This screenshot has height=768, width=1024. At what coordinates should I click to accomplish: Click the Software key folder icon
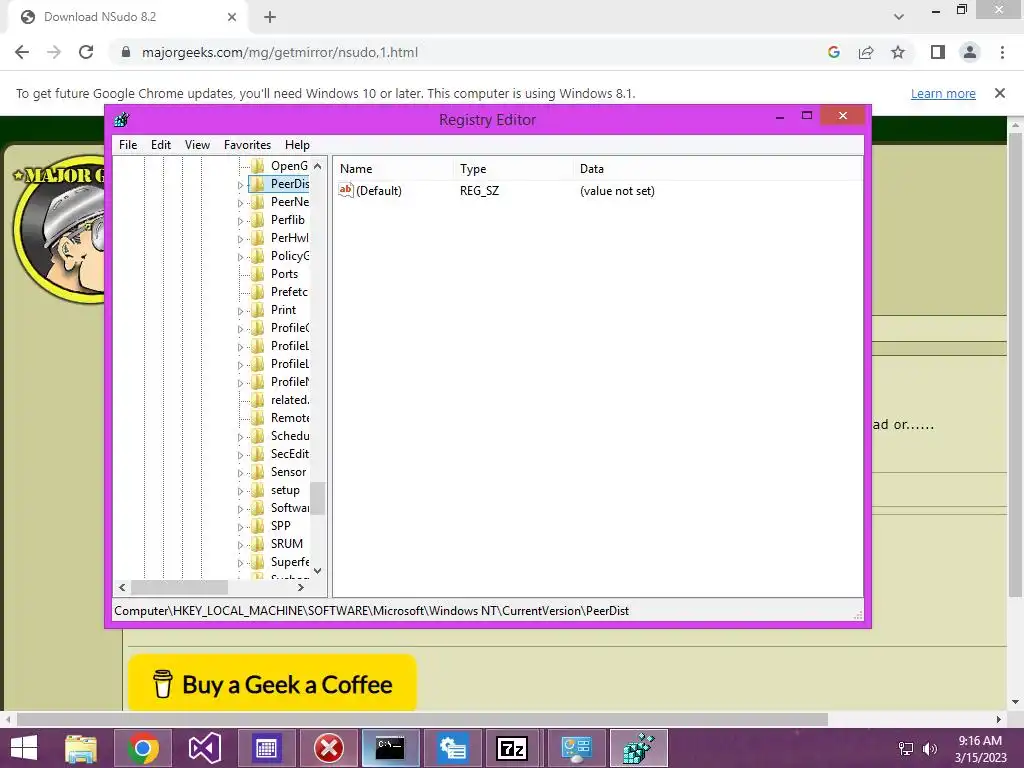(x=258, y=507)
